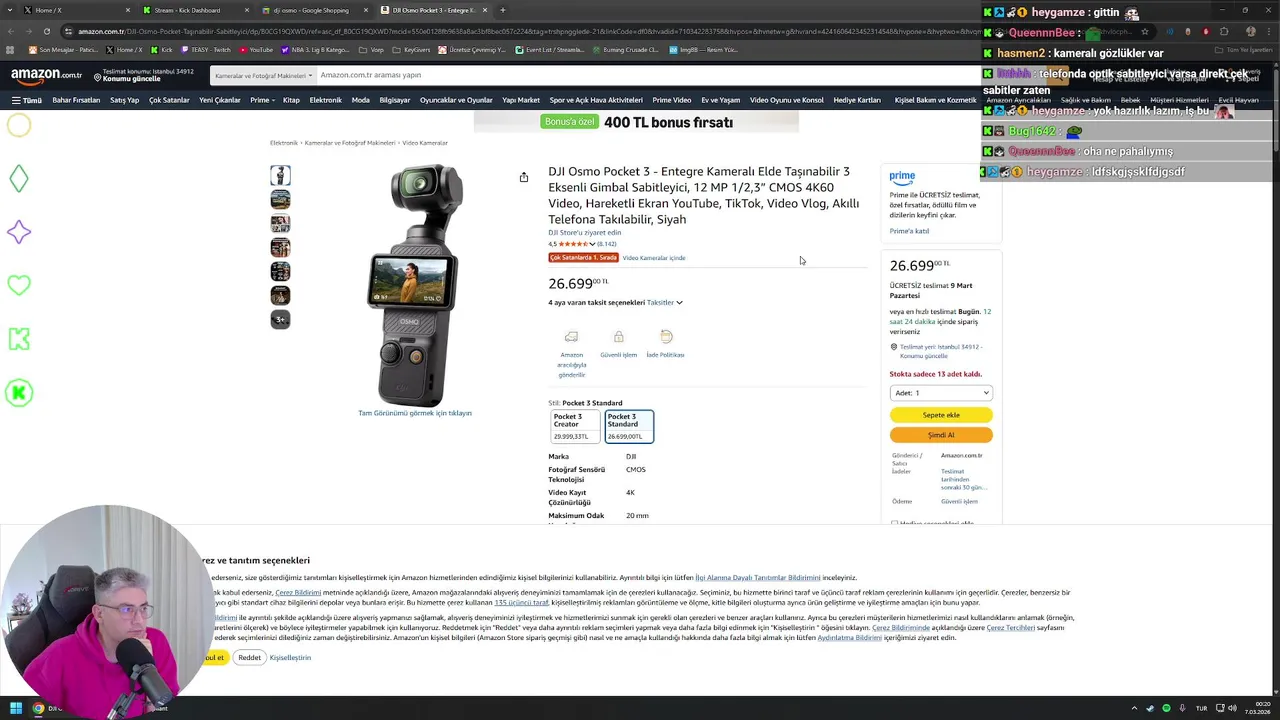Open the Kick bookmark
The width and height of the screenshot is (1280, 720).
coord(162,49)
